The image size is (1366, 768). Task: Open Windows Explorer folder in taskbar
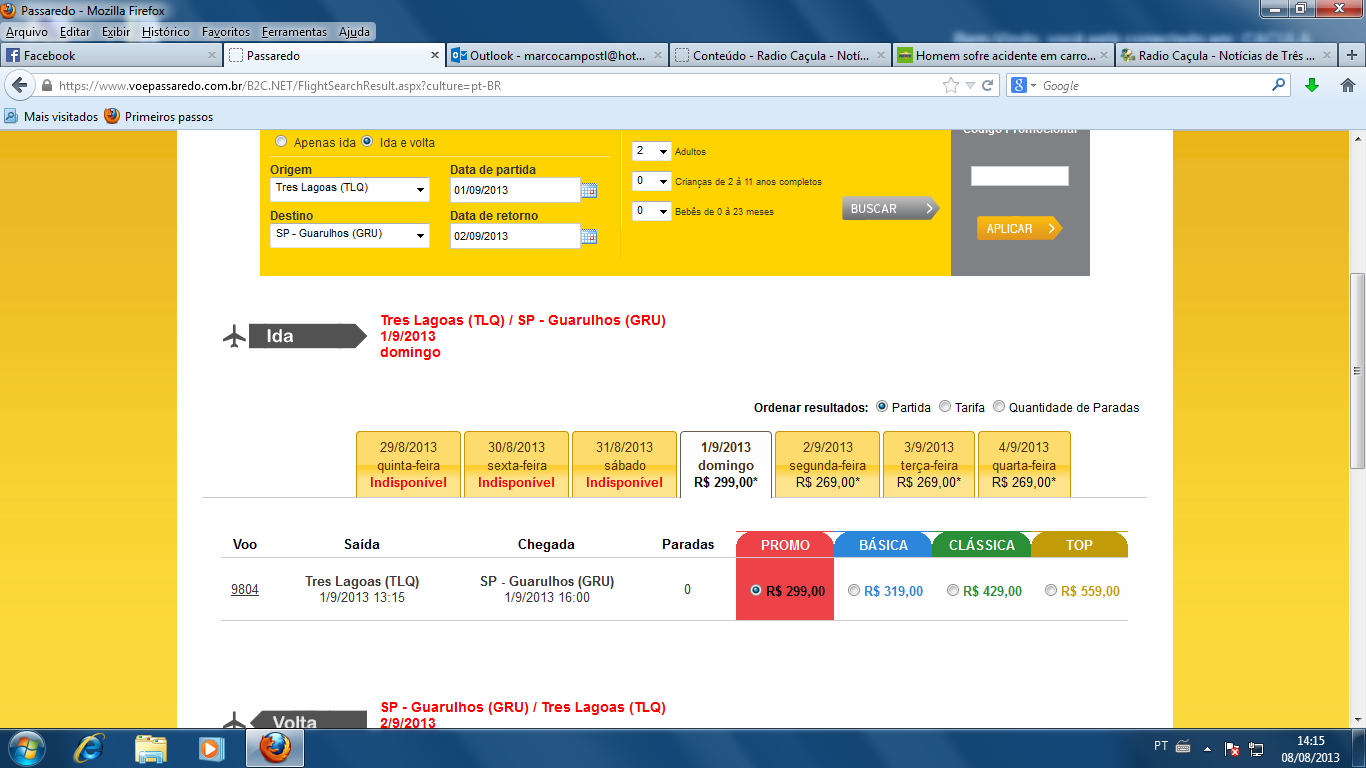tap(151, 748)
